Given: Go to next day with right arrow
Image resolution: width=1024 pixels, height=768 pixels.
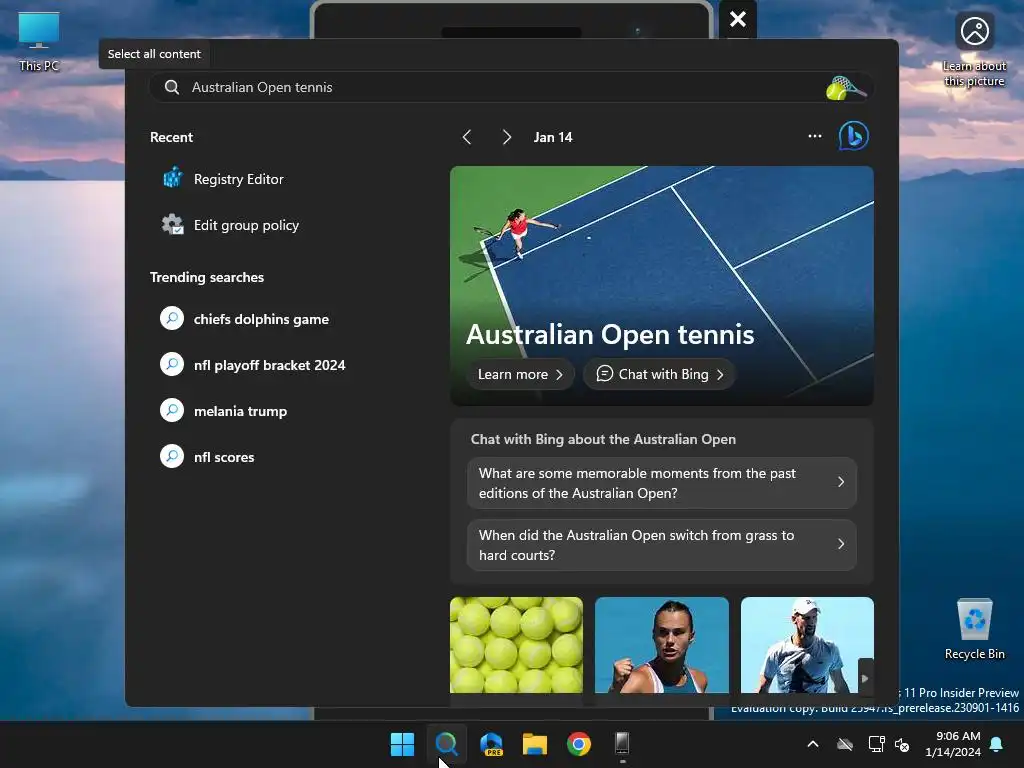Looking at the screenshot, I should pyautogui.click(x=507, y=137).
